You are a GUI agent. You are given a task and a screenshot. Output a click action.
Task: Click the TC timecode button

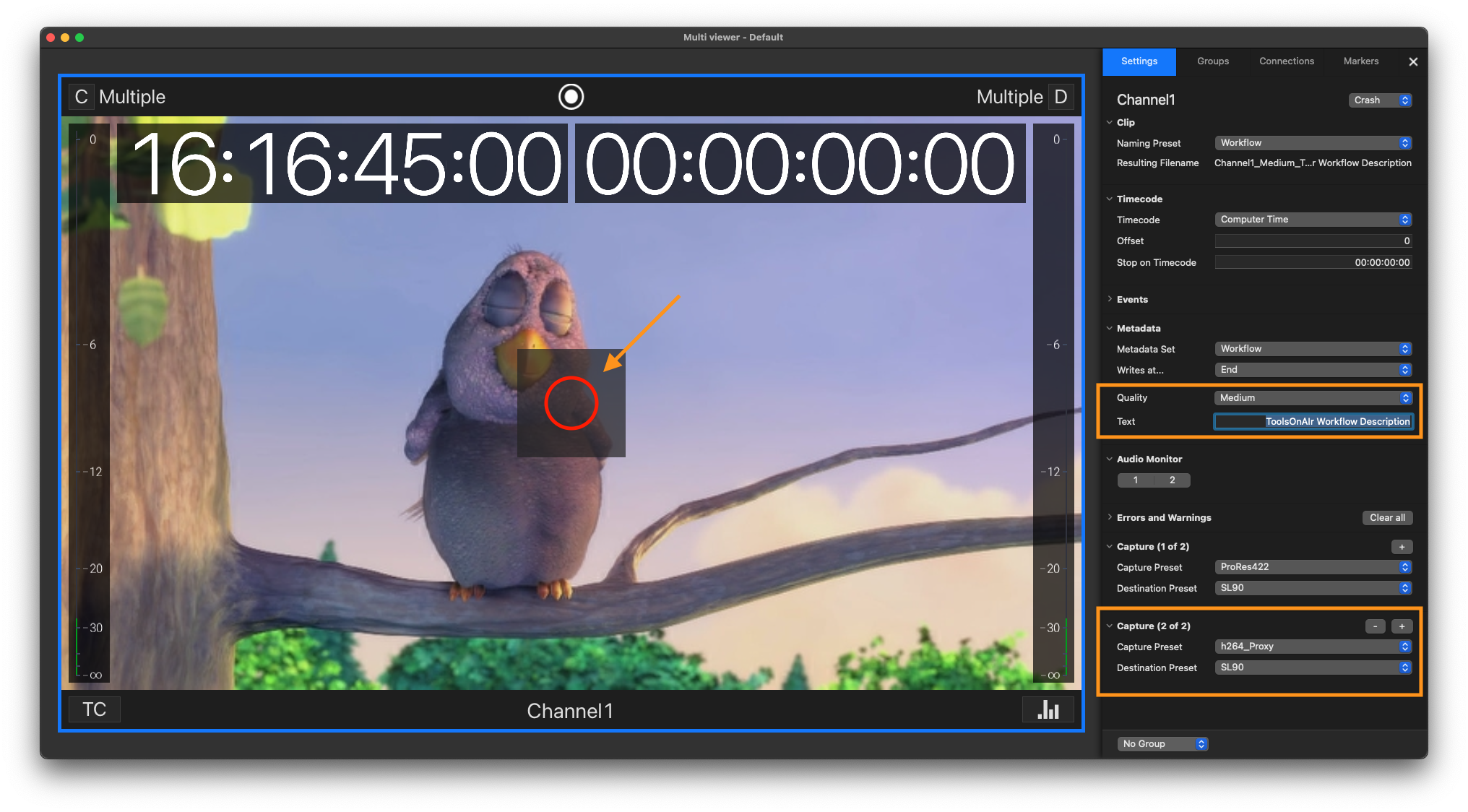[x=94, y=709]
